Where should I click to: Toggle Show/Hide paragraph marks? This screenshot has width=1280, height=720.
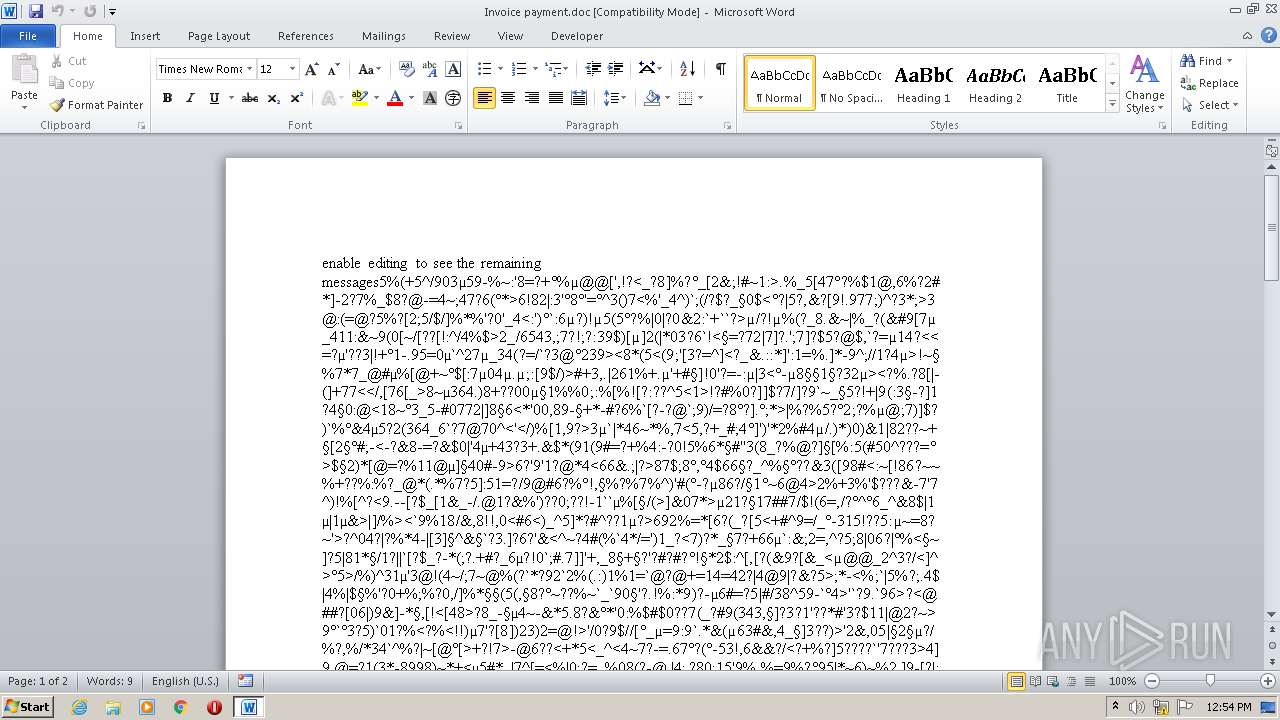point(720,69)
